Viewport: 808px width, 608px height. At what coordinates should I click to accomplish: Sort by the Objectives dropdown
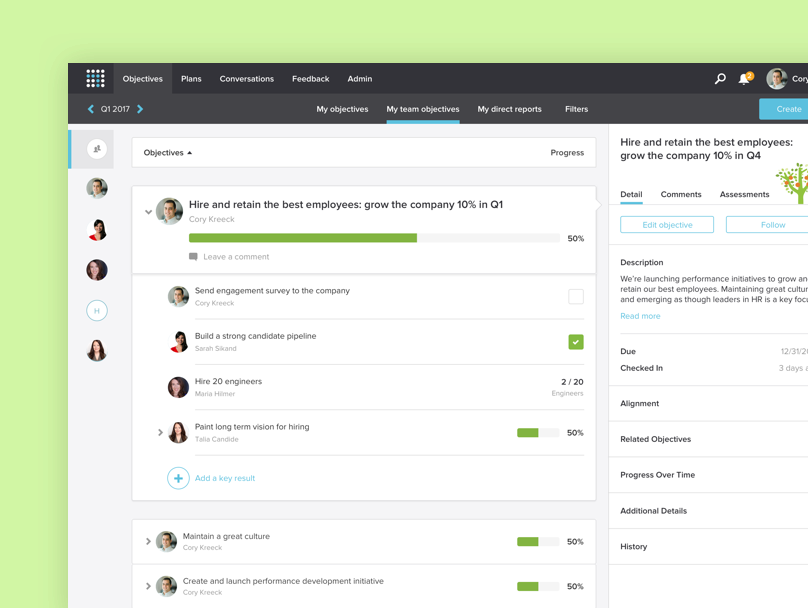[x=168, y=153]
